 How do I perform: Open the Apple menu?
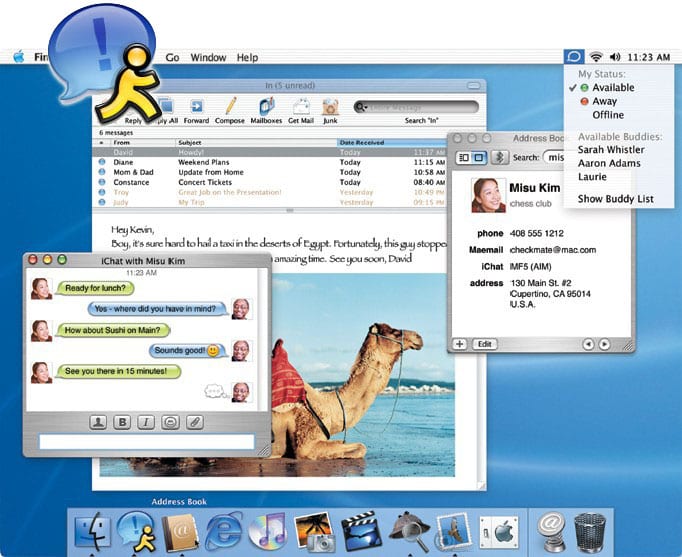[19, 57]
